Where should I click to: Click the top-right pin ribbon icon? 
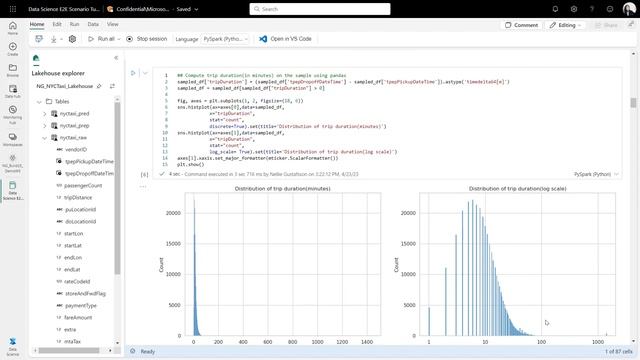coord(631,25)
